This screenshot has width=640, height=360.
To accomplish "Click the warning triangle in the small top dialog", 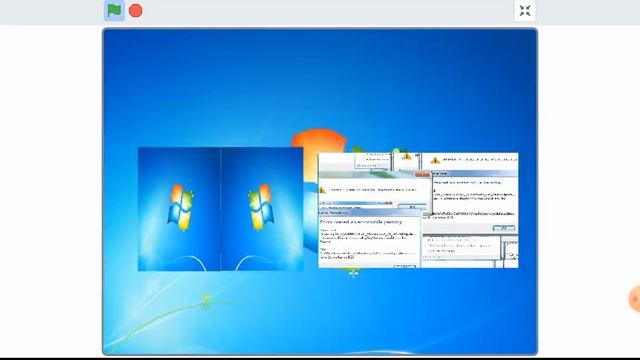I will click(406, 157).
